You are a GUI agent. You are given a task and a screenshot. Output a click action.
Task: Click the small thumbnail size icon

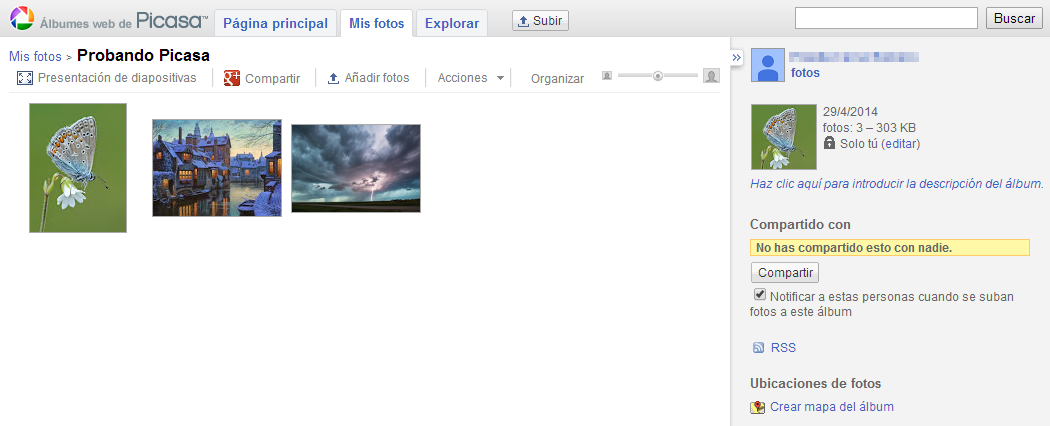click(x=607, y=76)
